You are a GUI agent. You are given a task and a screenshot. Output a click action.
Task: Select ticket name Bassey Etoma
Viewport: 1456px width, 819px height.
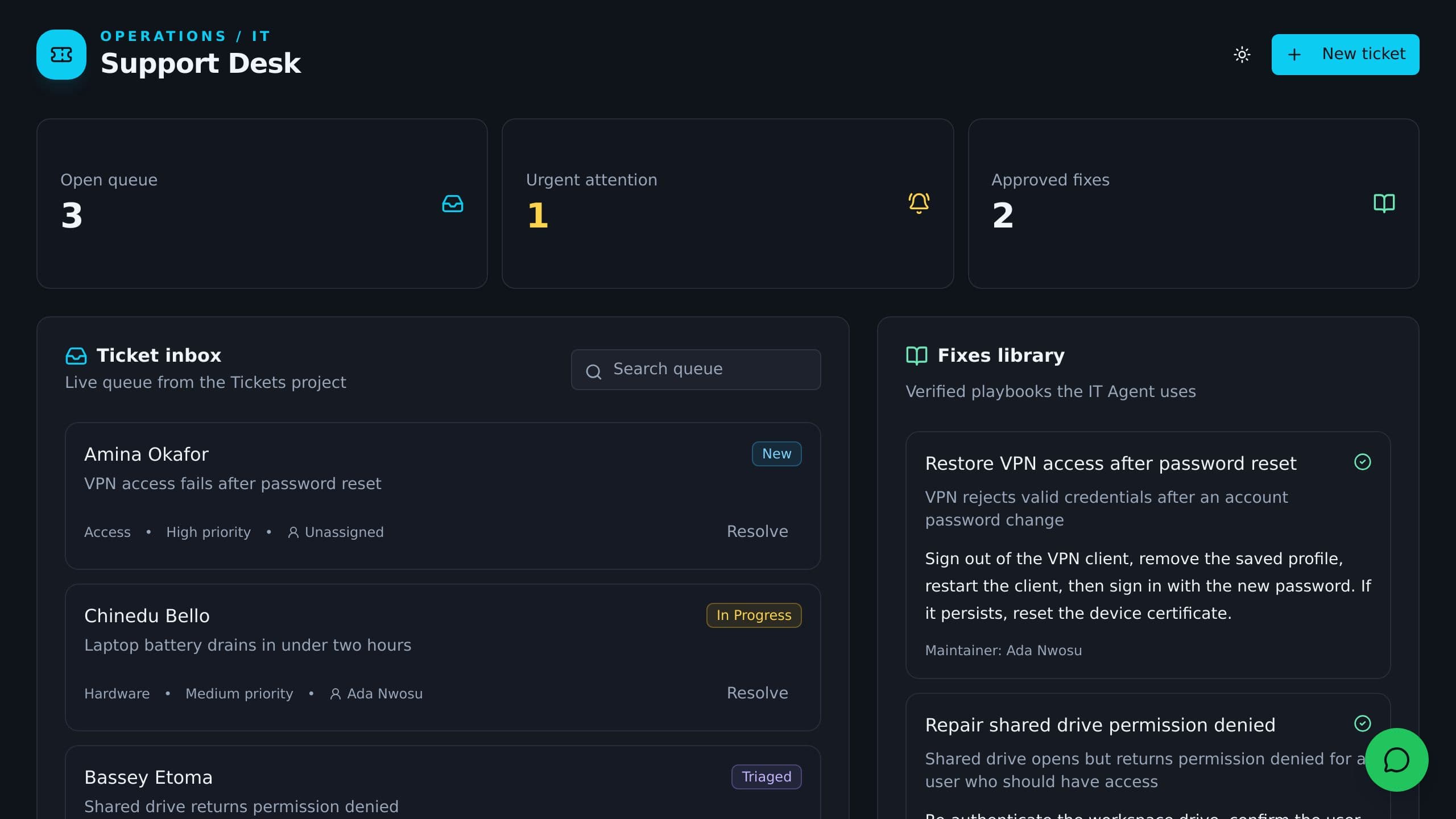(x=148, y=777)
